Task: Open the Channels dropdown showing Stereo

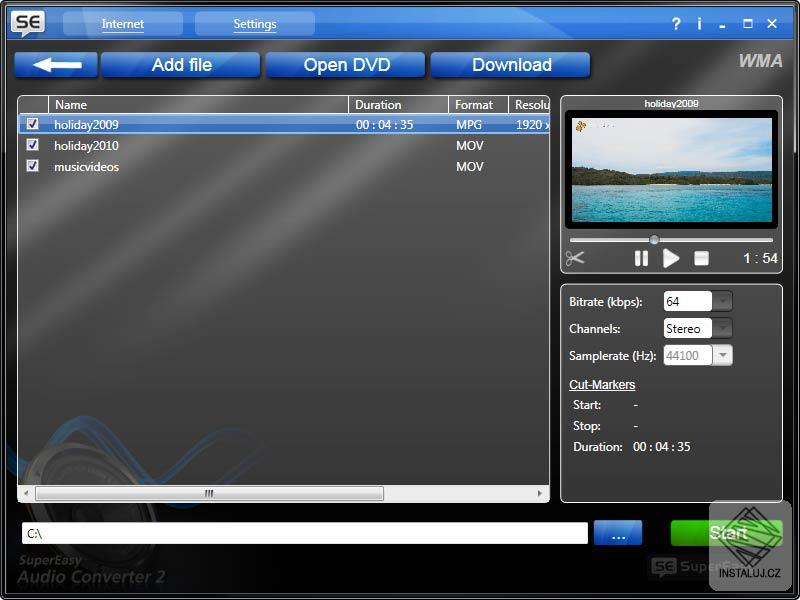Action: coord(722,328)
